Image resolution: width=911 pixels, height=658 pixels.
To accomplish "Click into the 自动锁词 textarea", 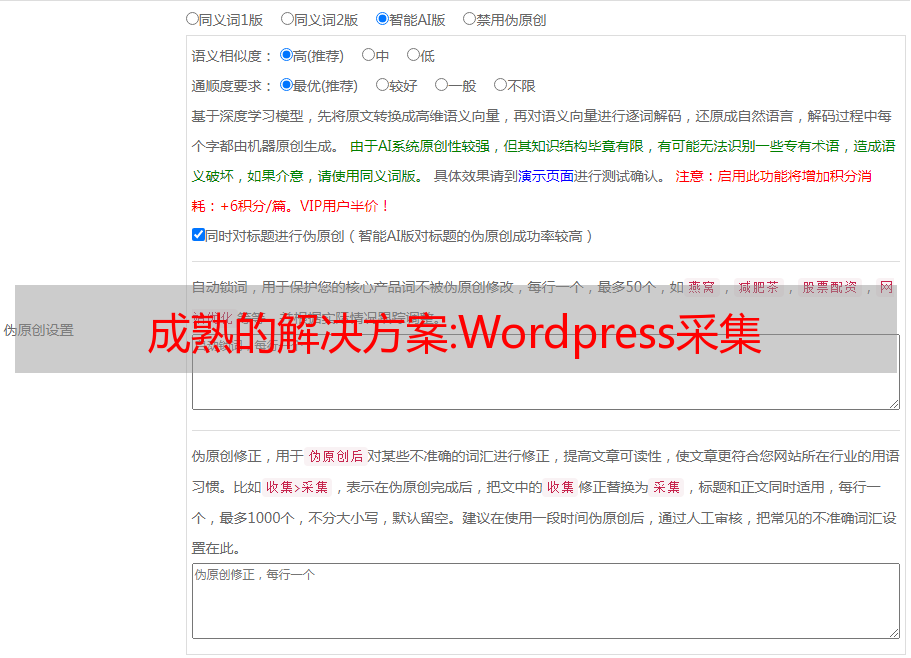I will coord(546,372).
